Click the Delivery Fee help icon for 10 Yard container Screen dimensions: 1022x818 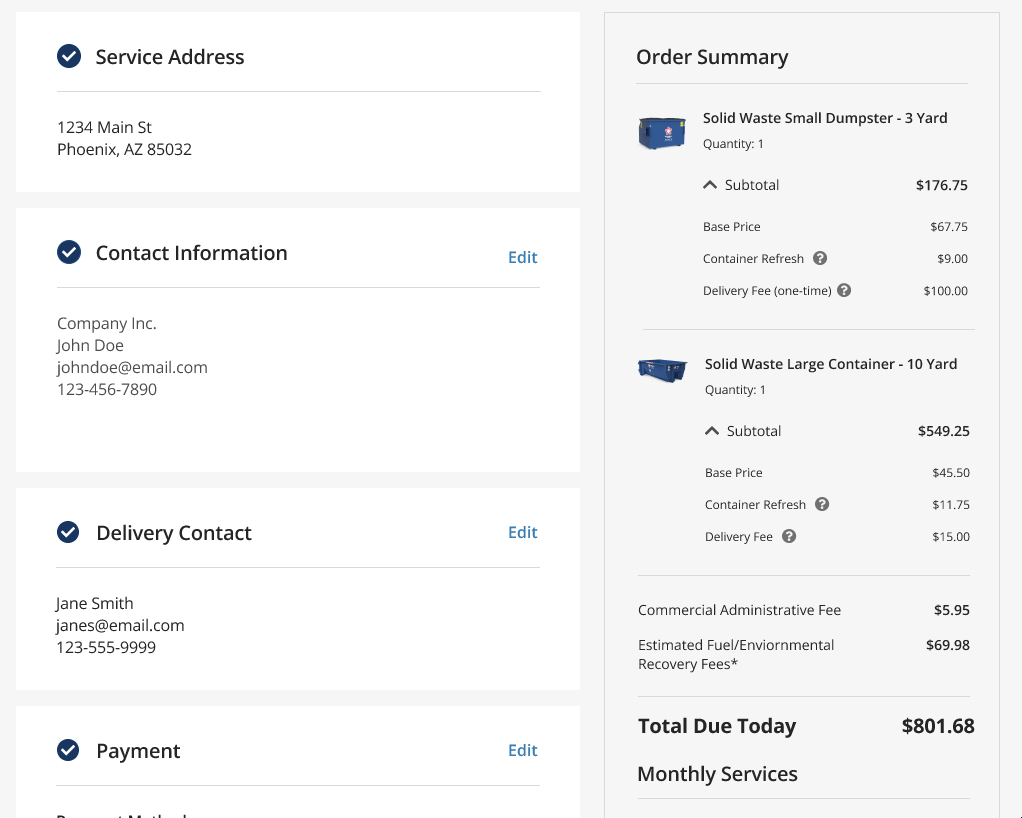[789, 536]
